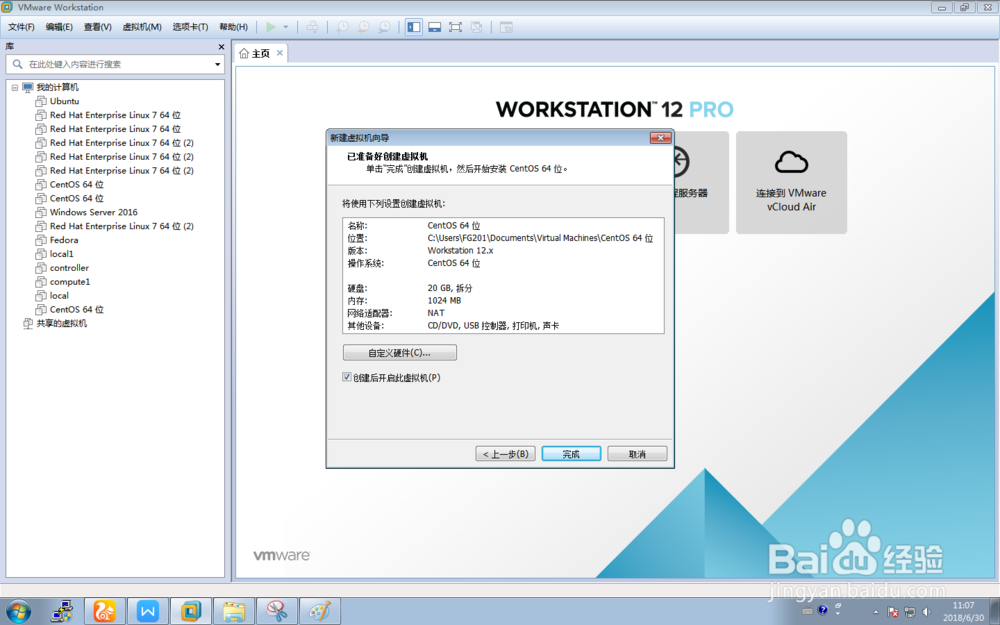1000x625 pixels.
Task: Open the library search dropdown arrow
Action: coord(217,64)
